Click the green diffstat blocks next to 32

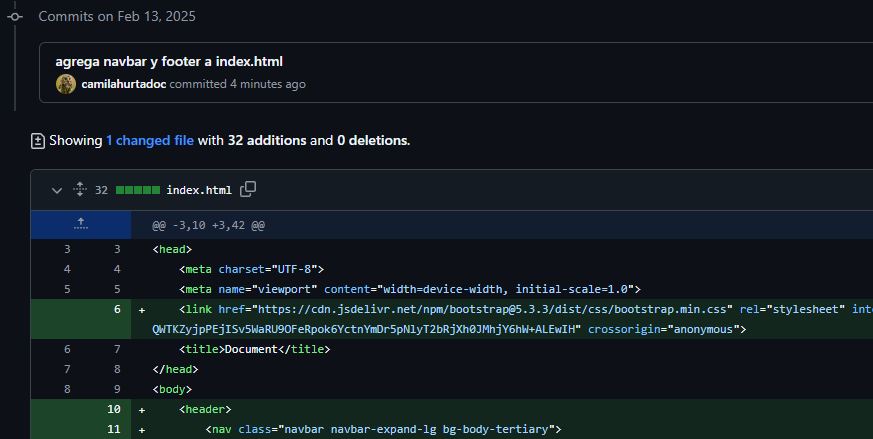(x=138, y=190)
